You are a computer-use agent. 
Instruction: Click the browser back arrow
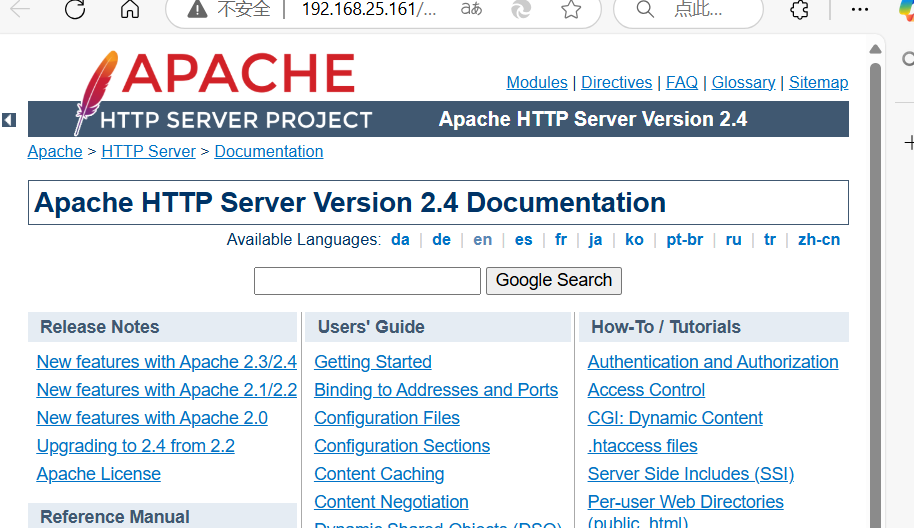click(x=20, y=8)
